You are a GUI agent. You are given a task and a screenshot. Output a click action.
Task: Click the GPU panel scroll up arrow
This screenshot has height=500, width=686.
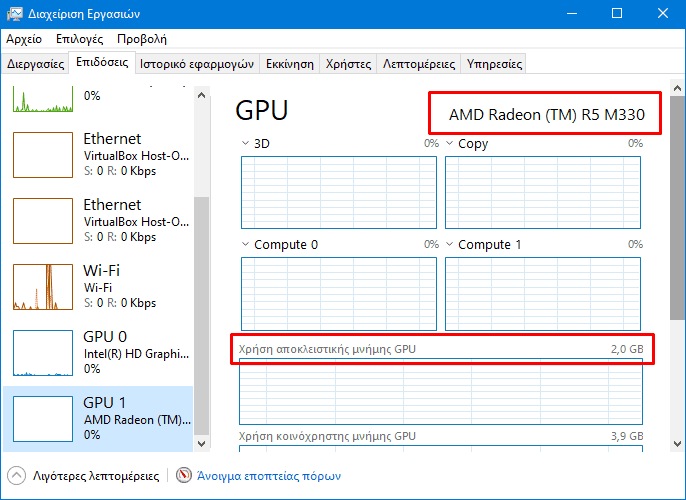(x=677, y=88)
